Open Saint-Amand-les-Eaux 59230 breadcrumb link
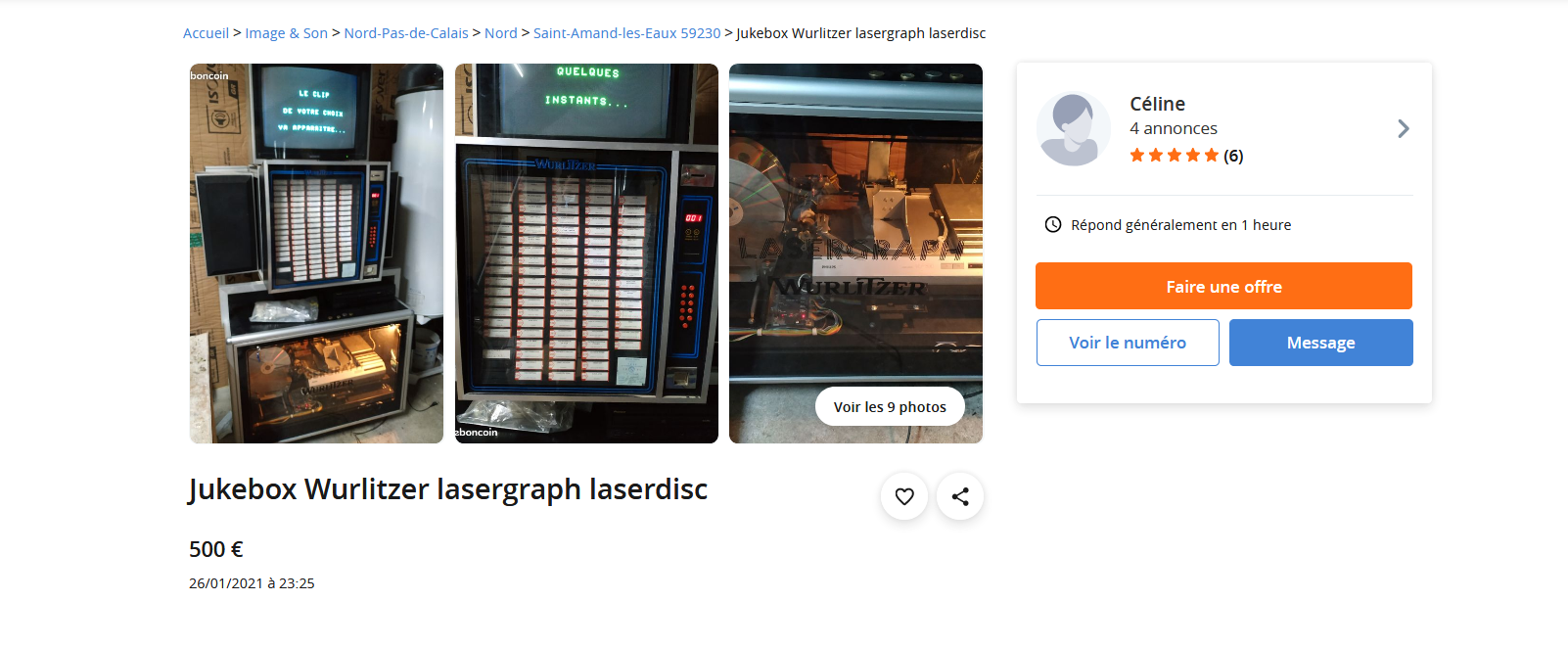The width and height of the screenshot is (1568, 647). pyautogui.click(x=626, y=33)
